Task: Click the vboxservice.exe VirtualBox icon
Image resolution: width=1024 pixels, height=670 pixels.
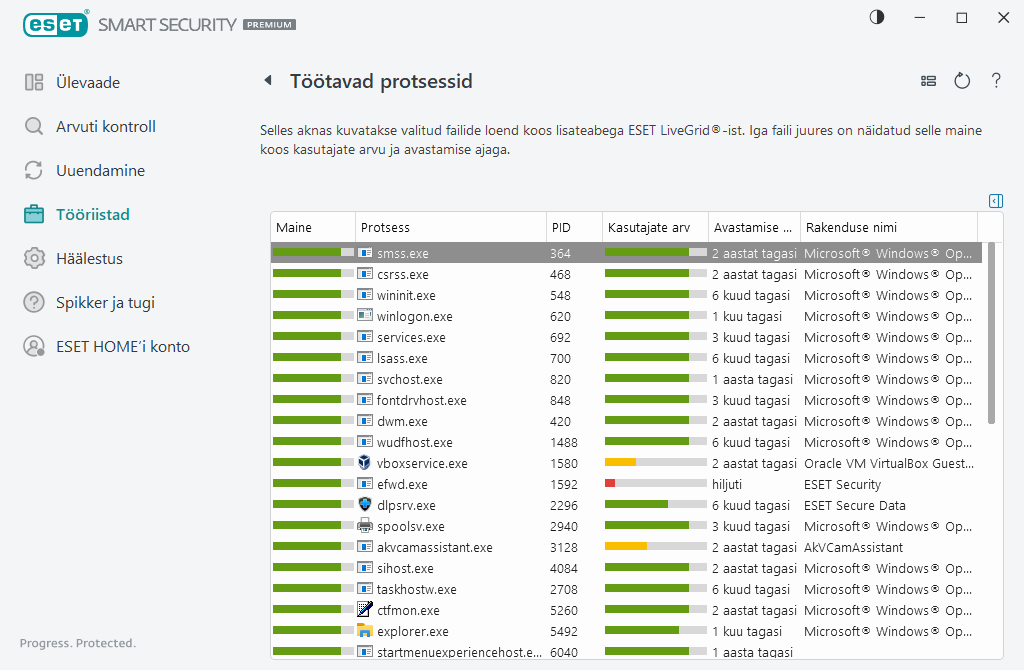Action: point(365,463)
